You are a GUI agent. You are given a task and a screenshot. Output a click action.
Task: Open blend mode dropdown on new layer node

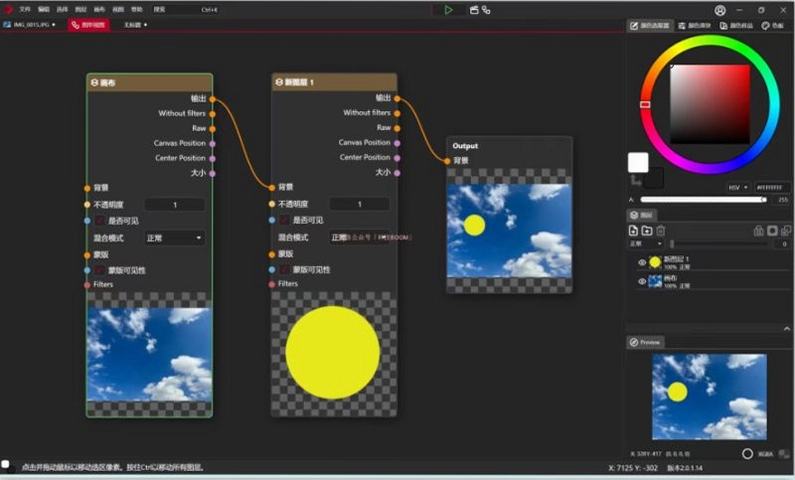(x=359, y=237)
